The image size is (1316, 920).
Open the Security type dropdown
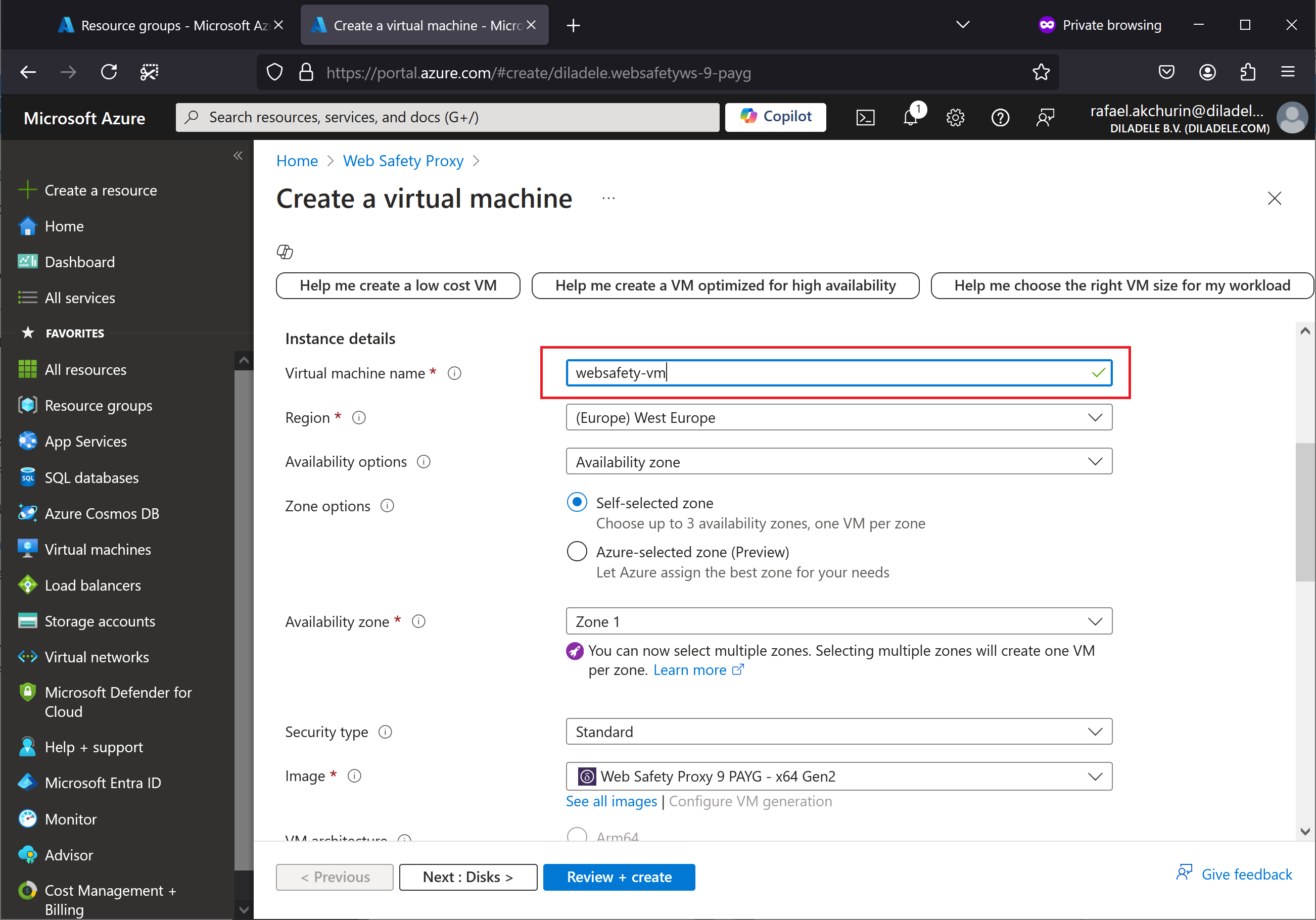click(838, 732)
